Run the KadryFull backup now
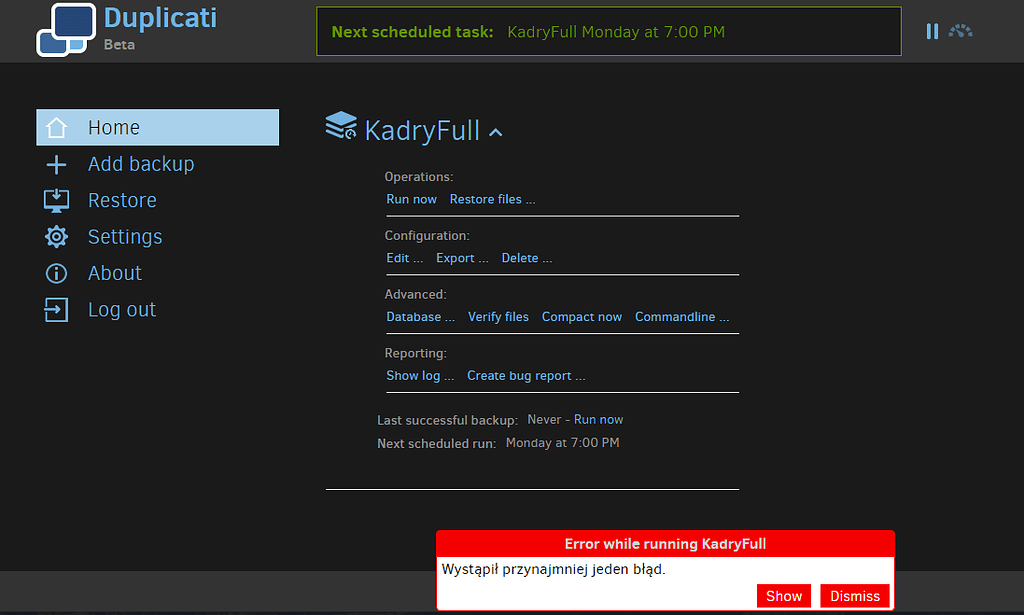The width and height of the screenshot is (1024, 615). (411, 198)
